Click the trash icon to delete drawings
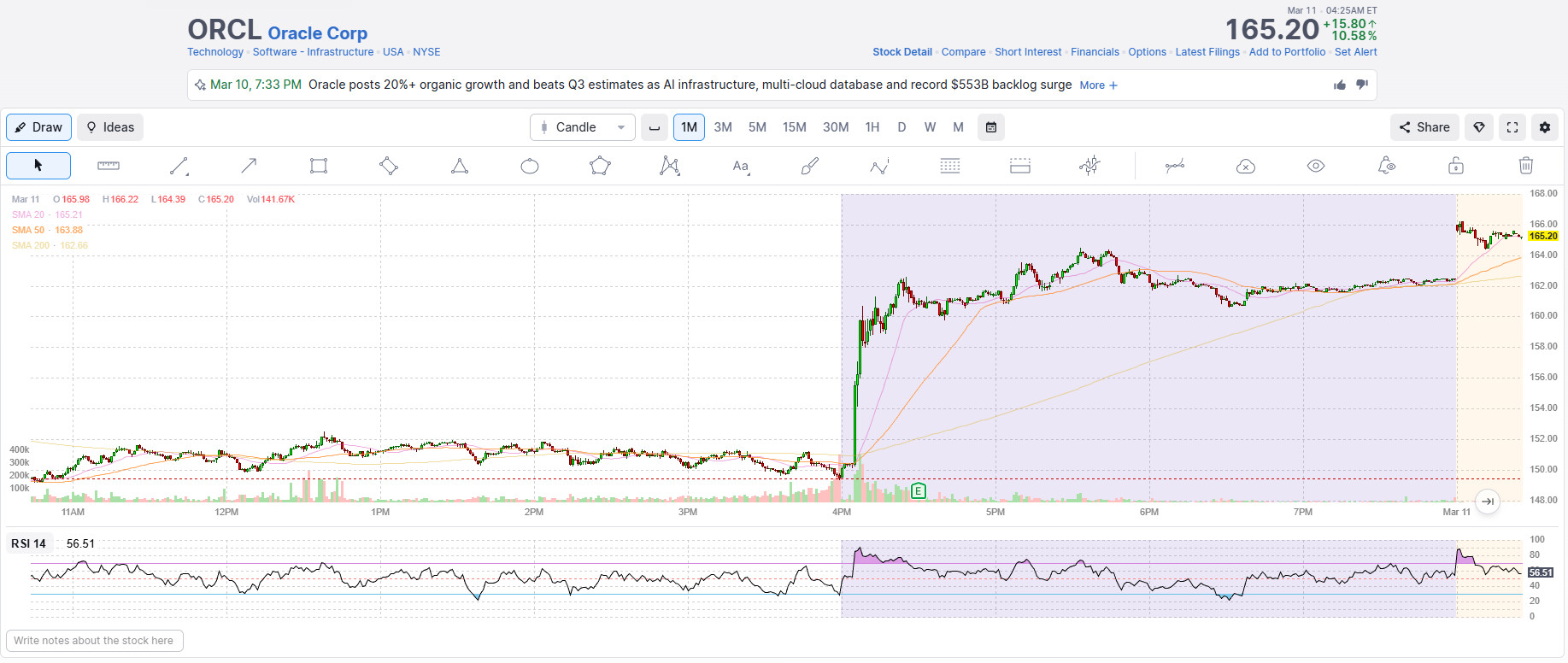This screenshot has width=1568, height=663. tap(1525, 166)
